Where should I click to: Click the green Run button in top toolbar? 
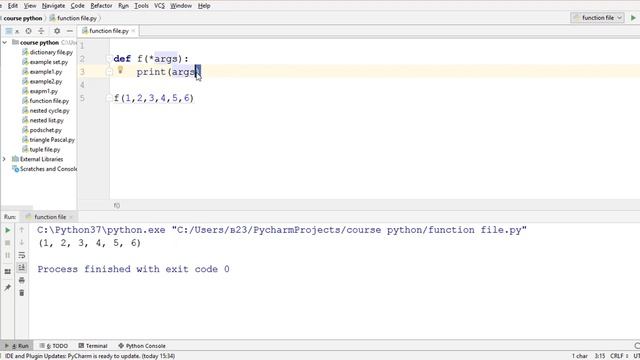click(633, 18)
